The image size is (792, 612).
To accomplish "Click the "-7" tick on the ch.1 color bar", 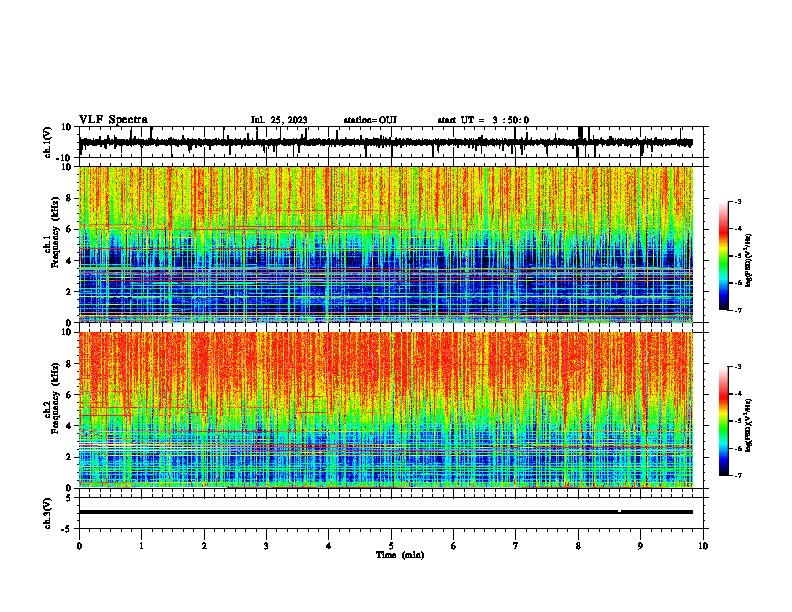I will point(737,310).
